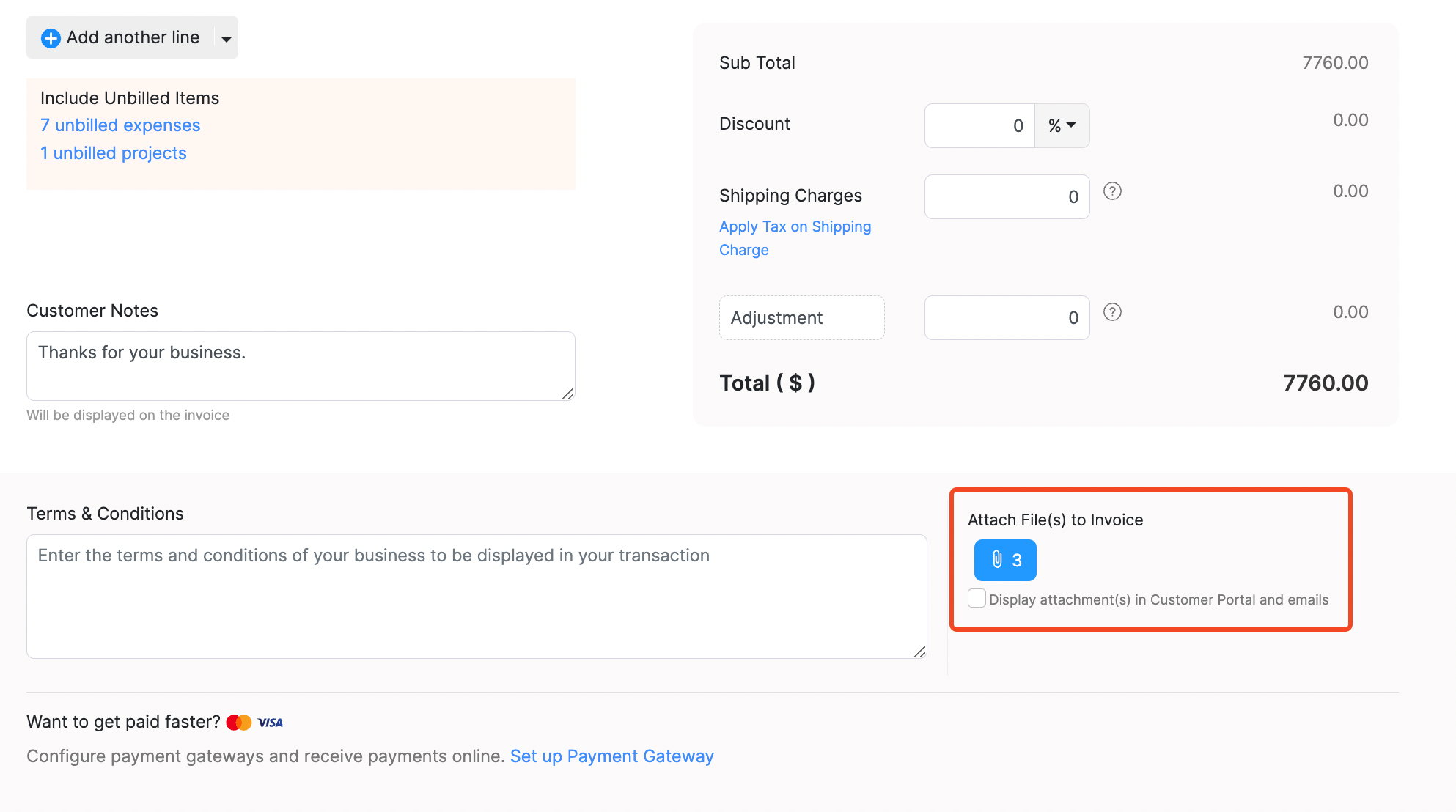Viewport: 1456px width, 812px height.
Task: Open the Add another line dropdown arrow
Action: (x=227, y=39)
